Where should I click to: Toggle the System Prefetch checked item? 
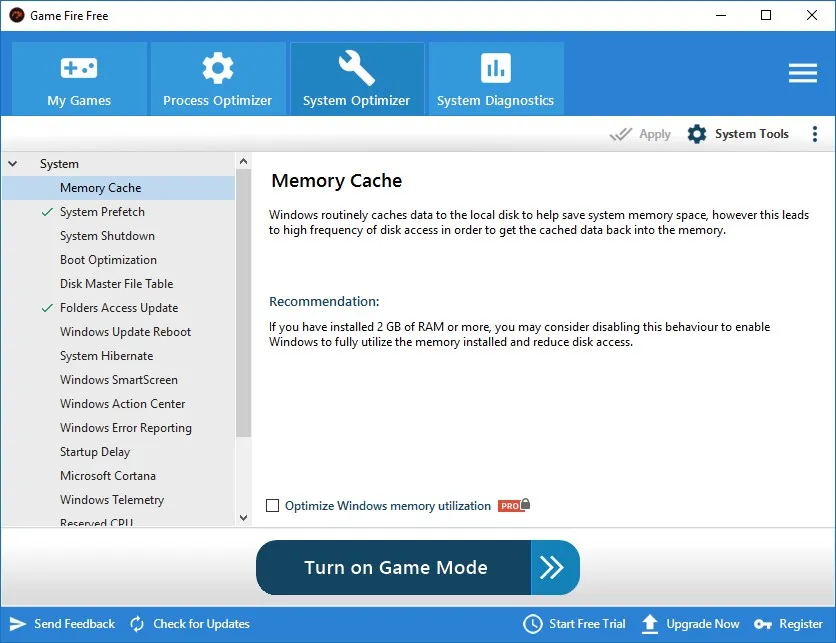pyautogui.click(x=102, y=212)
